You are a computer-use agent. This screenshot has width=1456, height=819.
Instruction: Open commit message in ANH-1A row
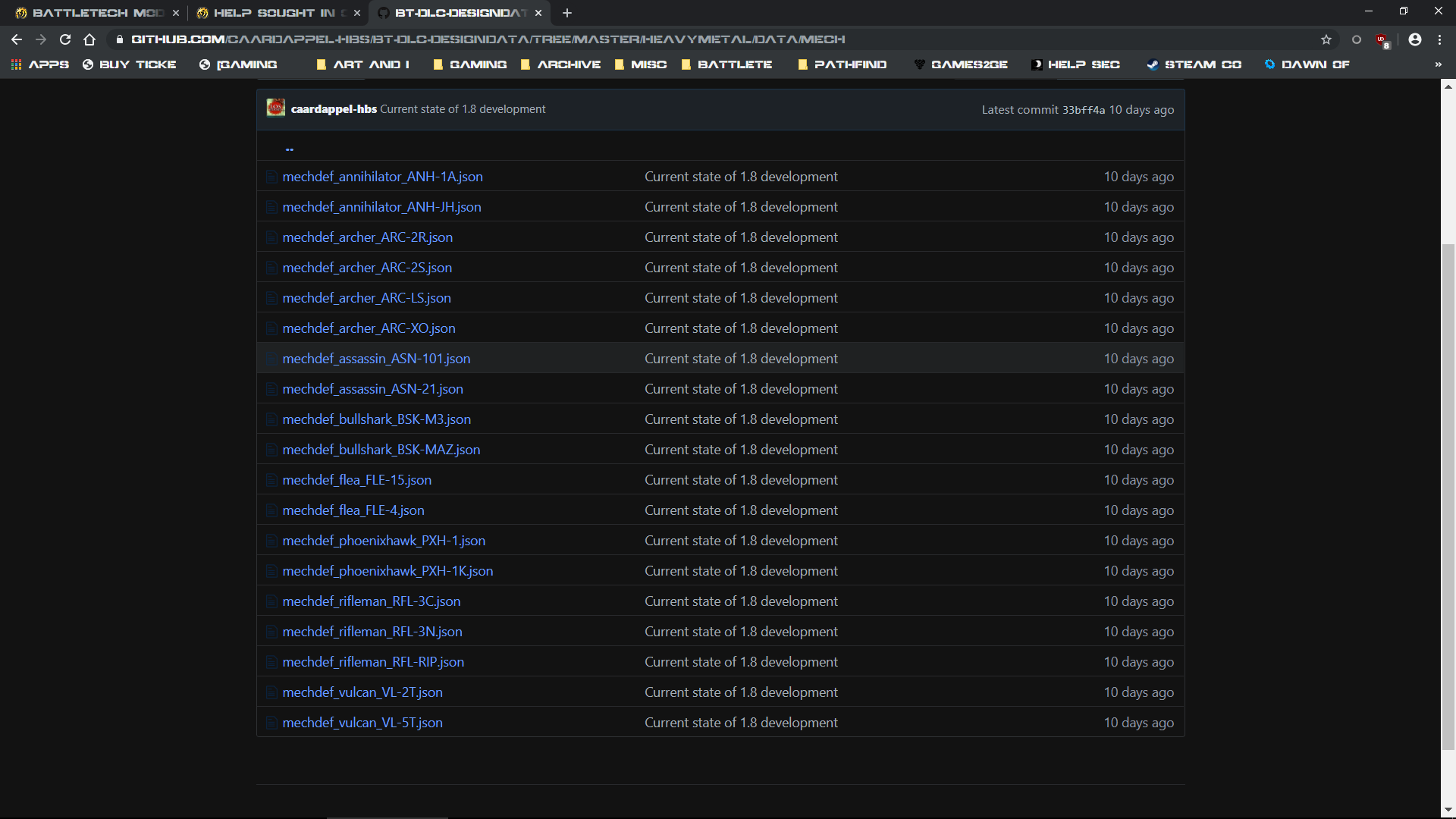point(741,177)
